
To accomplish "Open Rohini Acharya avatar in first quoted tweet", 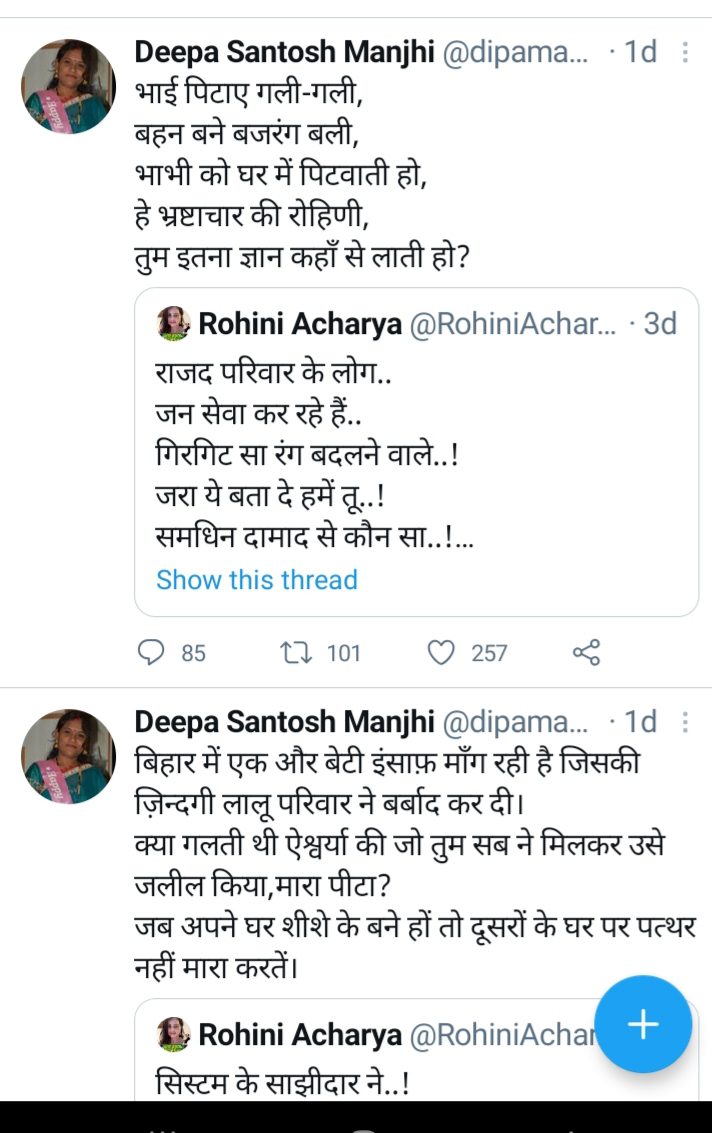I will click(175, 324).
